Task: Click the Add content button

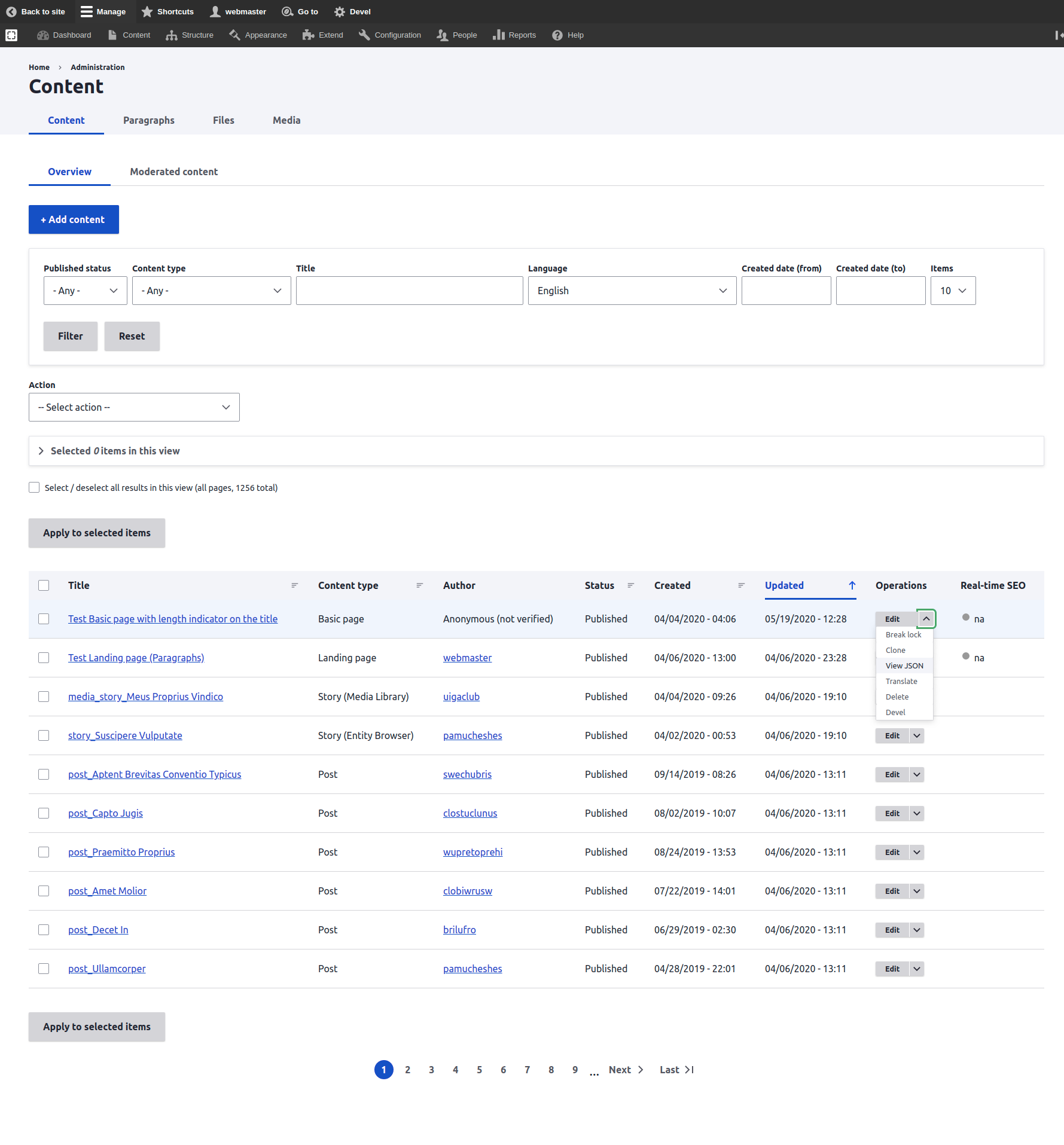Action: pos(74,220)
